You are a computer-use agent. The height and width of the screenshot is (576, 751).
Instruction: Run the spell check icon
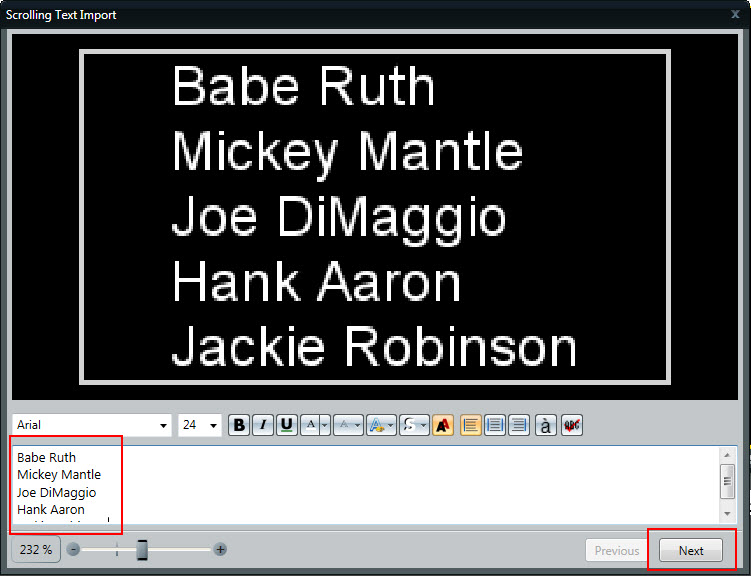pyautogui.click(x=571, y=425)
